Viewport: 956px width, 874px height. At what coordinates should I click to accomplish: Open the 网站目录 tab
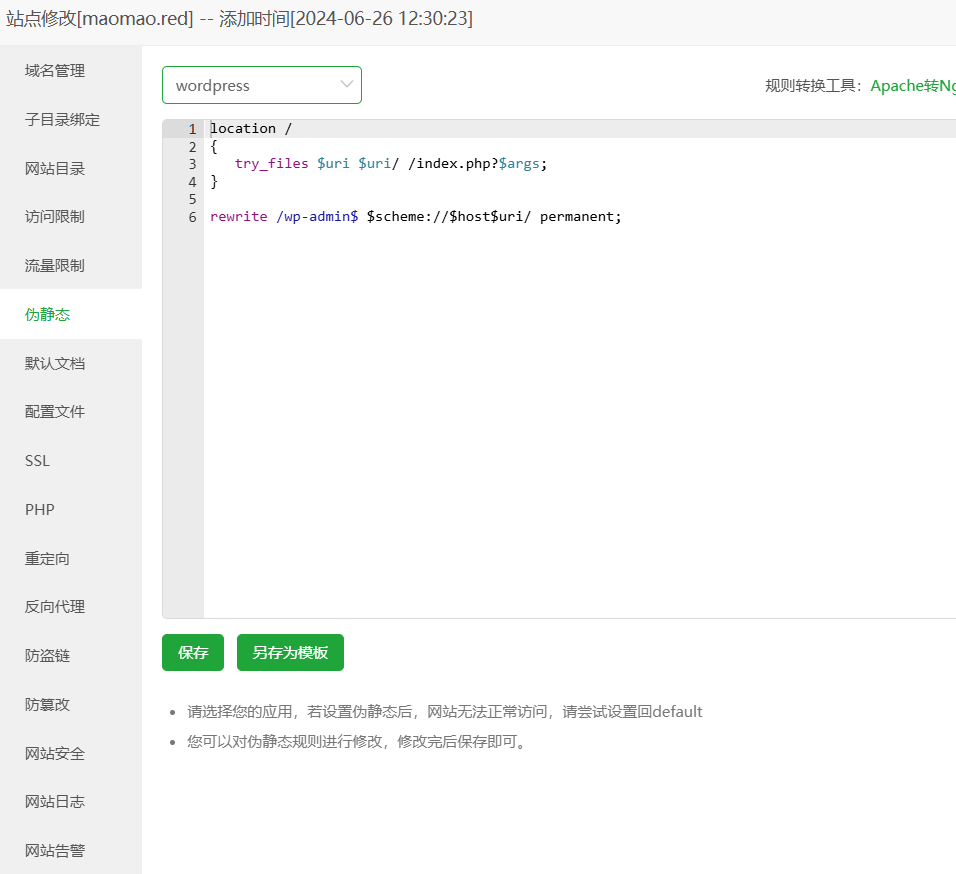pyautogui.click(x=71, y=168)
